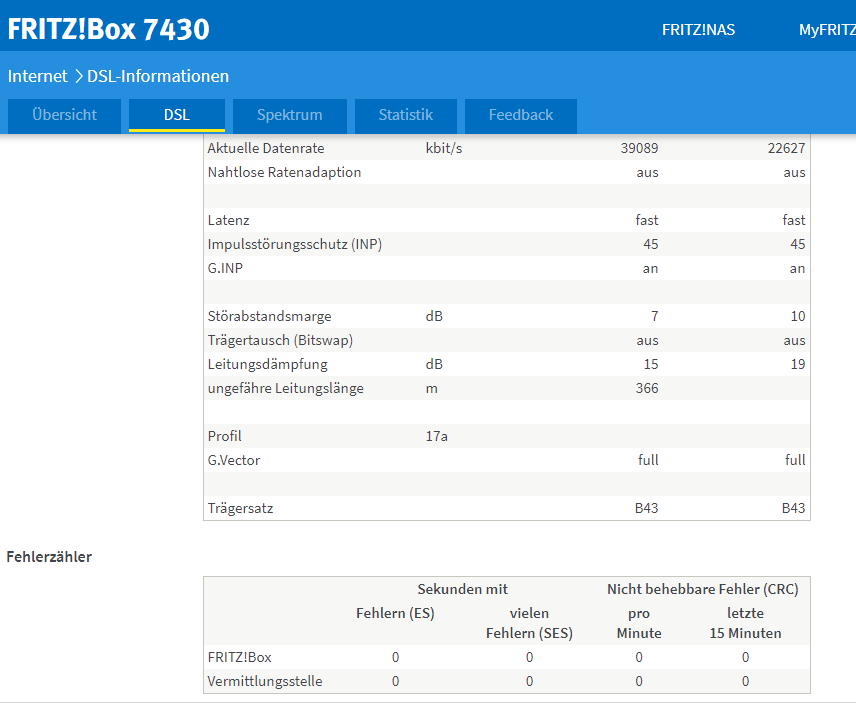Click the DSL-Informationen breadcrumb title
Image resolution: width=856 pixels, height=720 pixels.
tap(158, 76)
